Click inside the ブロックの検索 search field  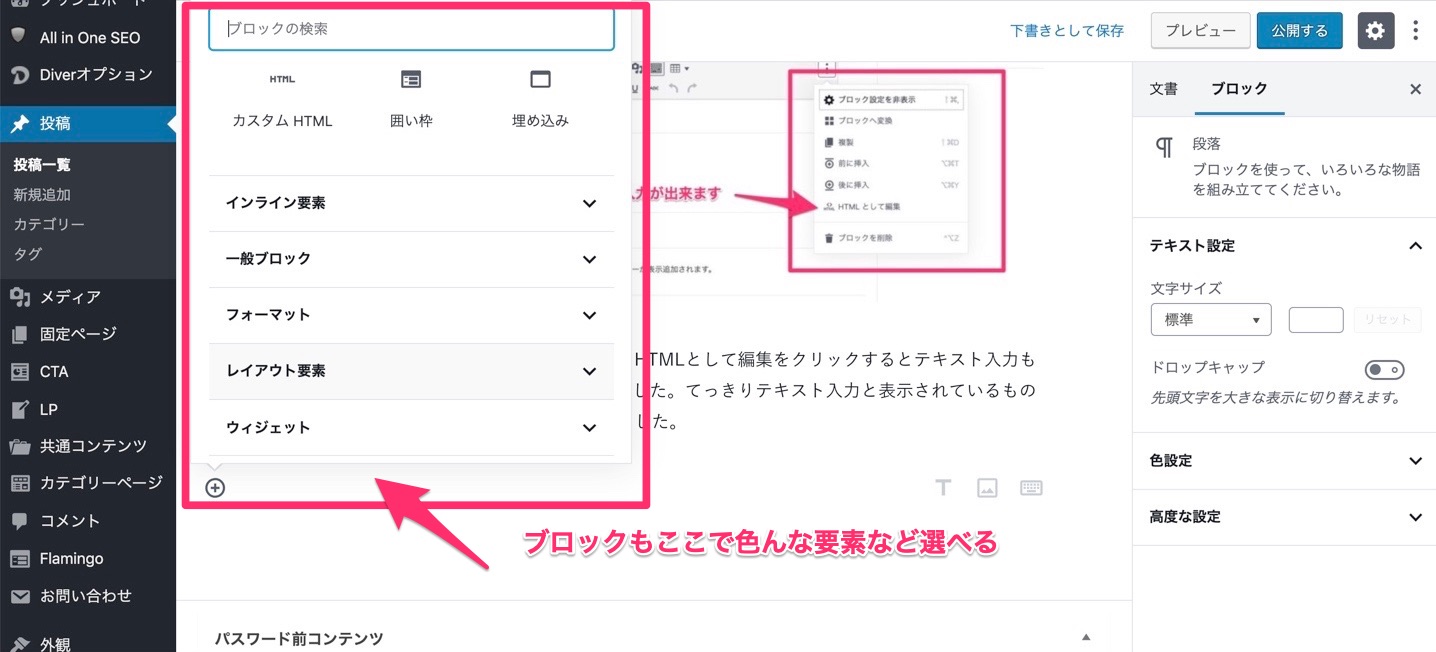tap(411, 30)
